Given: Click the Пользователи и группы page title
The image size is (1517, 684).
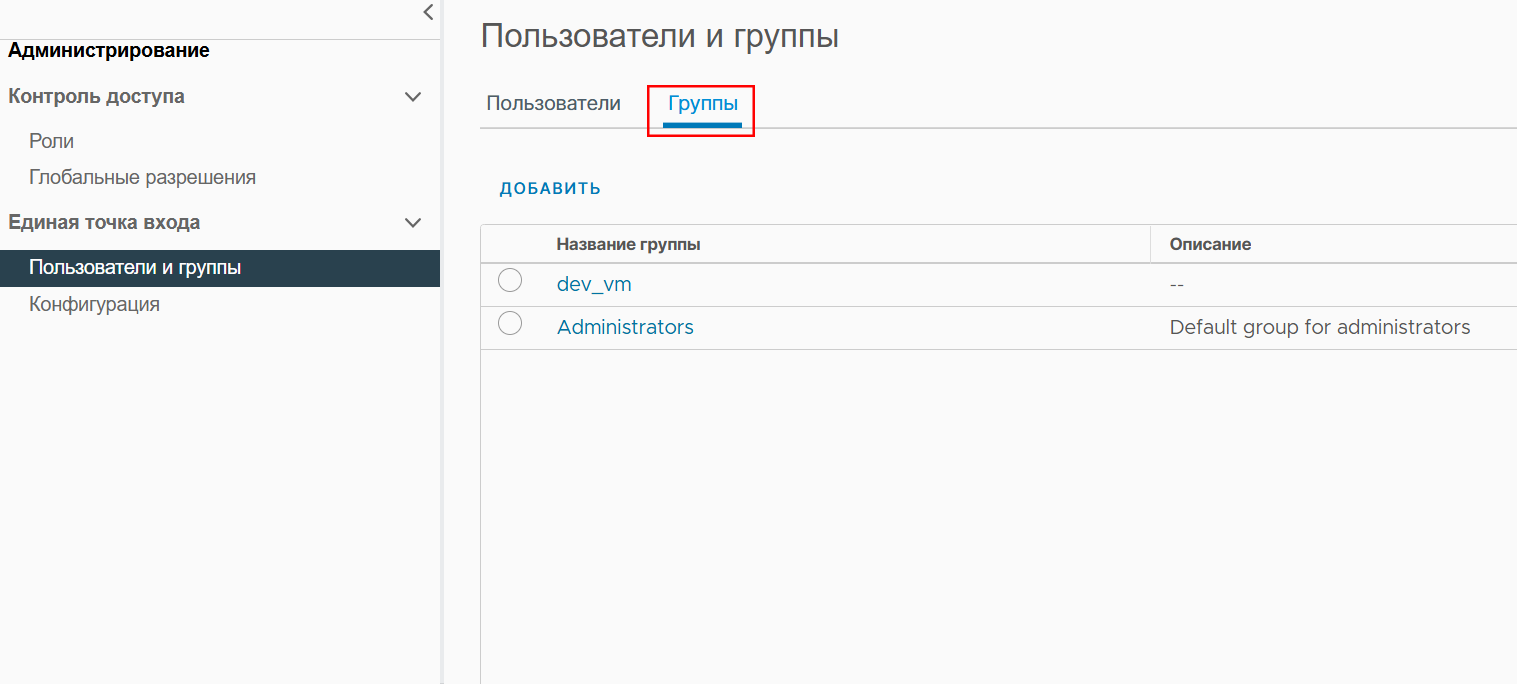Looking at the screenshot, I should click(660, 37).
